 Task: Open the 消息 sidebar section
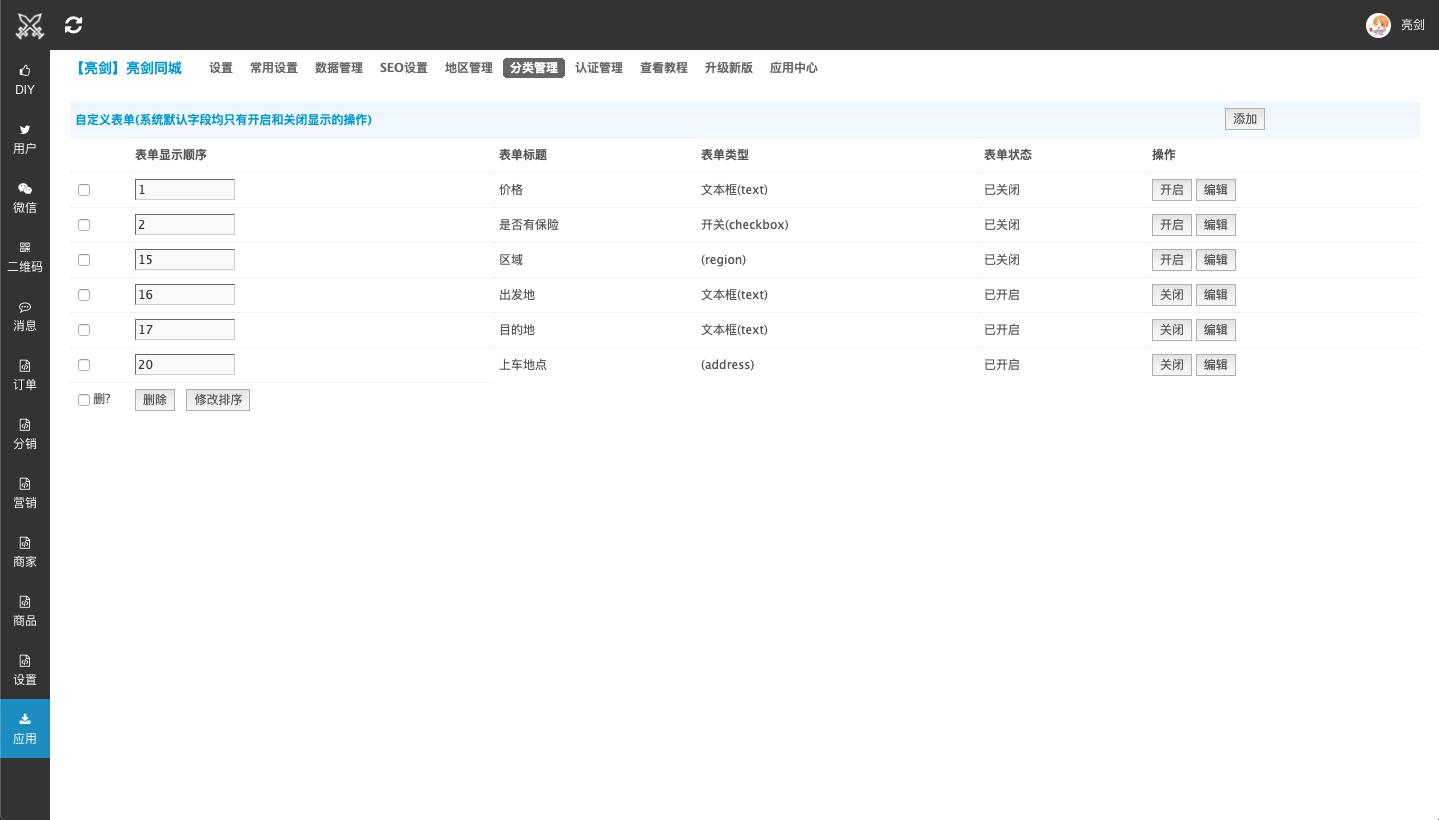click(25, 315)
